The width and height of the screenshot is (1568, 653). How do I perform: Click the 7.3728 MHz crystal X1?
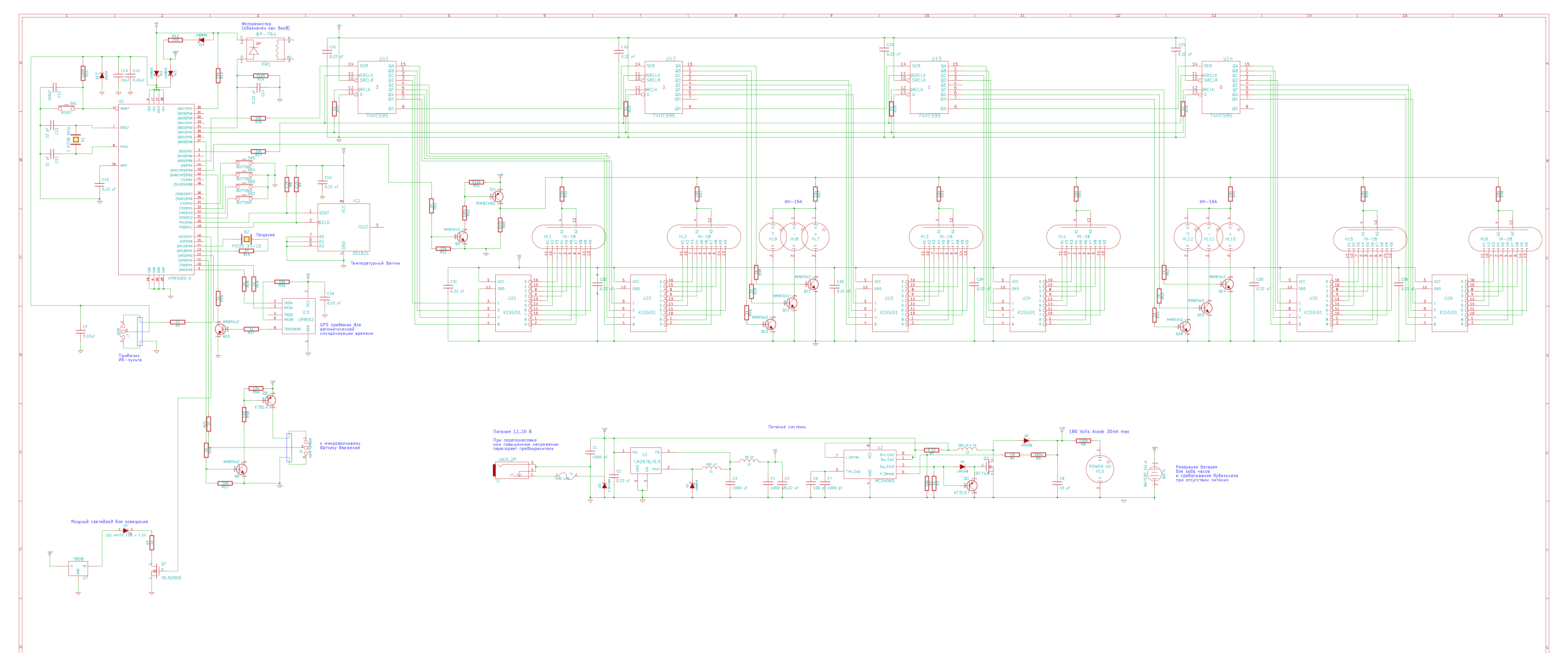(x=76, y=139)
